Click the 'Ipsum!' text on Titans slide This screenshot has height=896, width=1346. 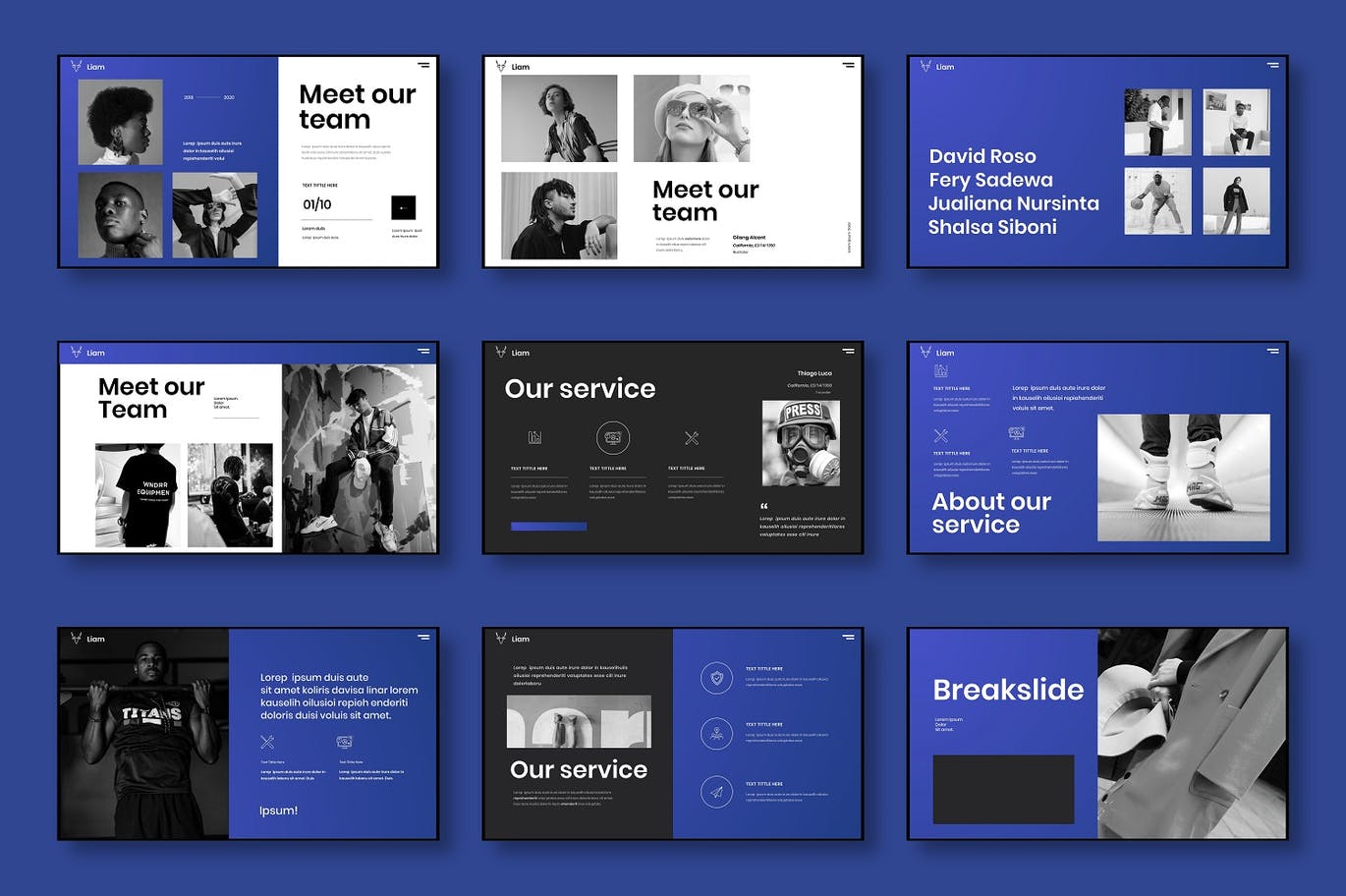(278, 811)
